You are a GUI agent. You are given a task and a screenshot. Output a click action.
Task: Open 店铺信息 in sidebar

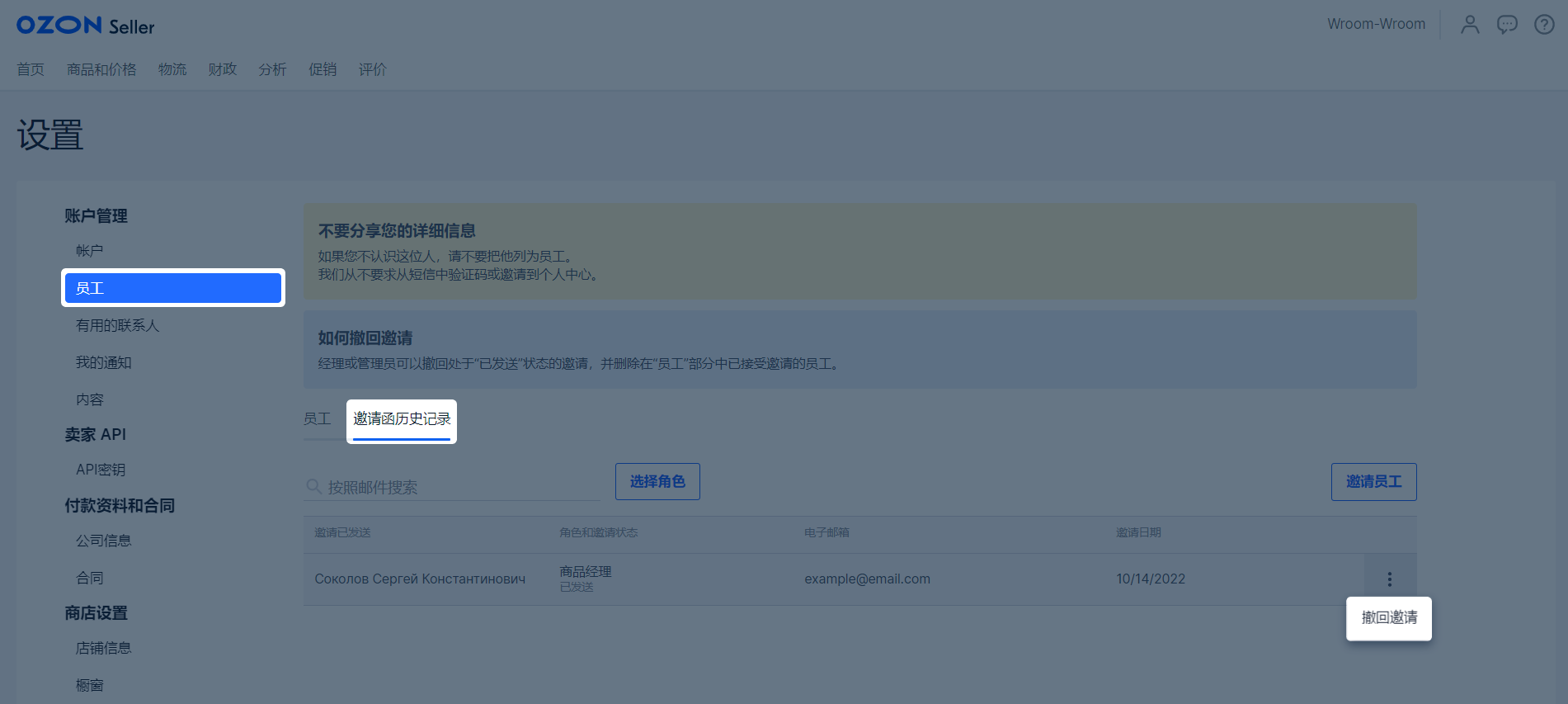(x=104, y=649)
